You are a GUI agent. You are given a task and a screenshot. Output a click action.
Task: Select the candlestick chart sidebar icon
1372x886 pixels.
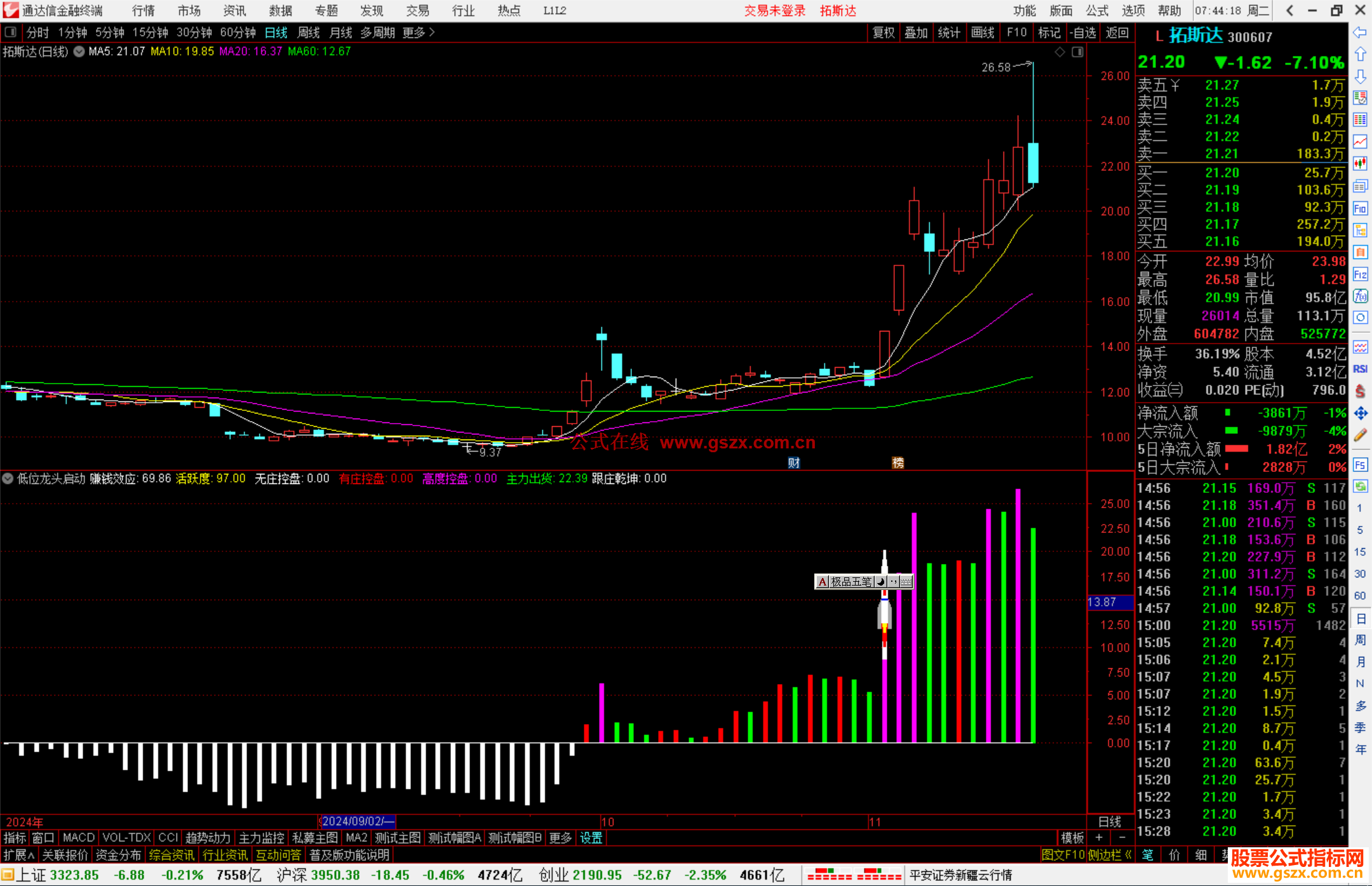point(1360,164)
